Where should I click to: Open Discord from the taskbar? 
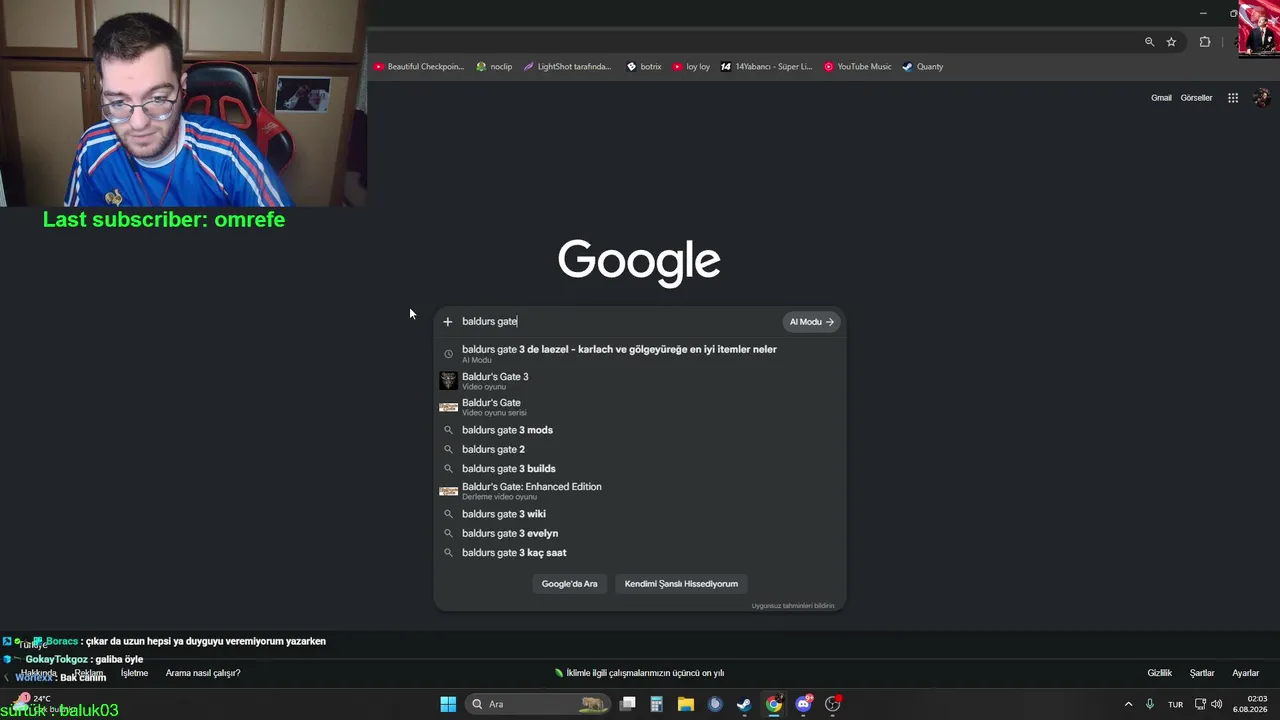803,704
